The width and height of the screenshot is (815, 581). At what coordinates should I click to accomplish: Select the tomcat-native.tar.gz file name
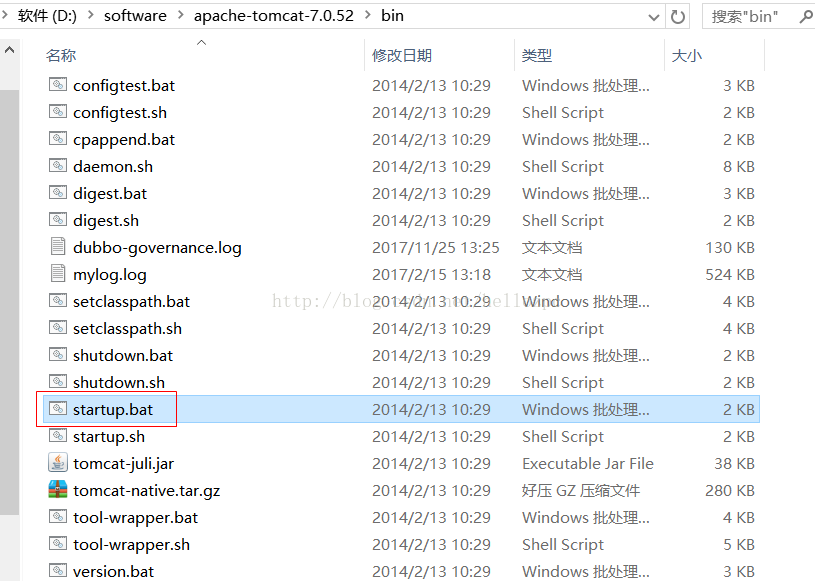(147, 491)
